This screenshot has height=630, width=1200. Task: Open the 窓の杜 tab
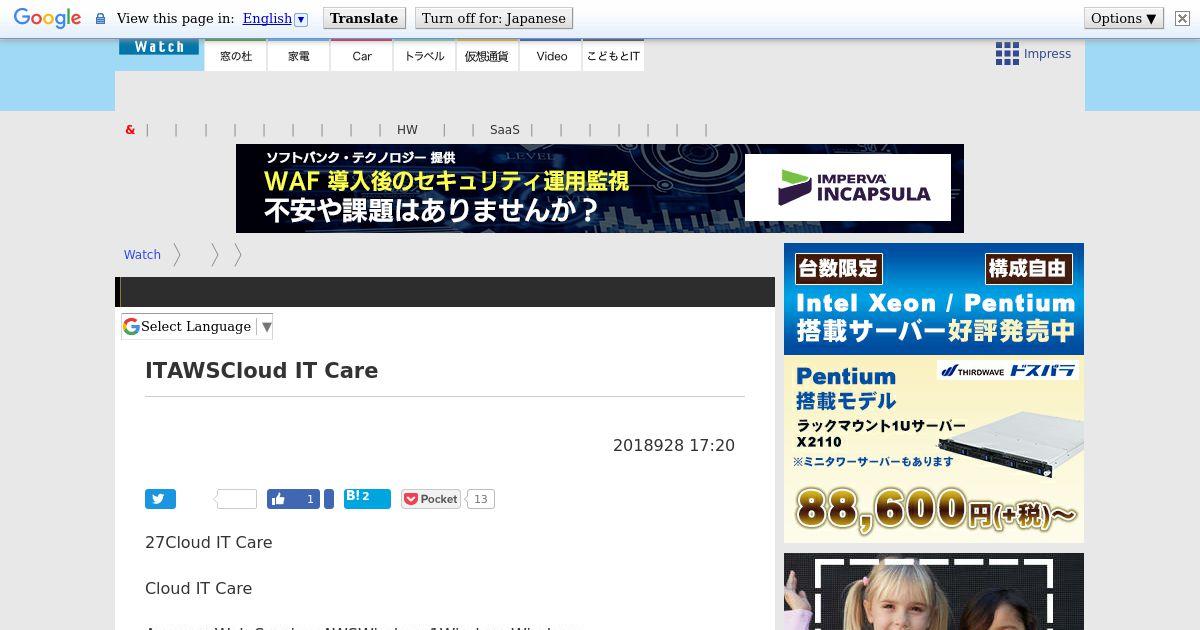pos(236,56)
